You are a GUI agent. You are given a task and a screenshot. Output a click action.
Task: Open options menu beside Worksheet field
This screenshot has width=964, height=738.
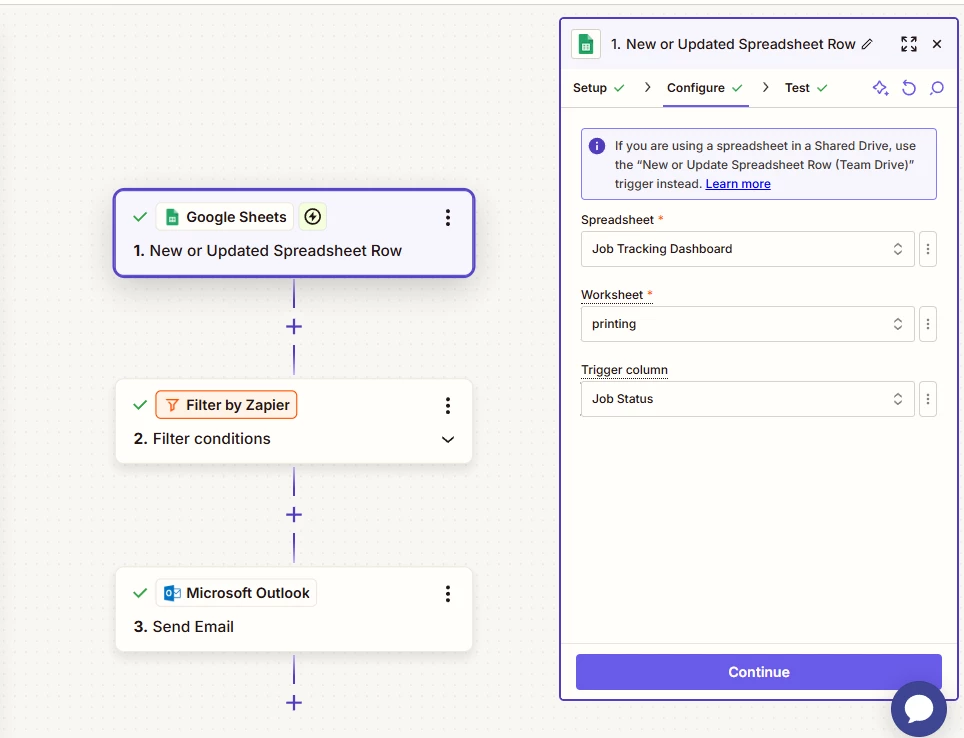[928, 324]
